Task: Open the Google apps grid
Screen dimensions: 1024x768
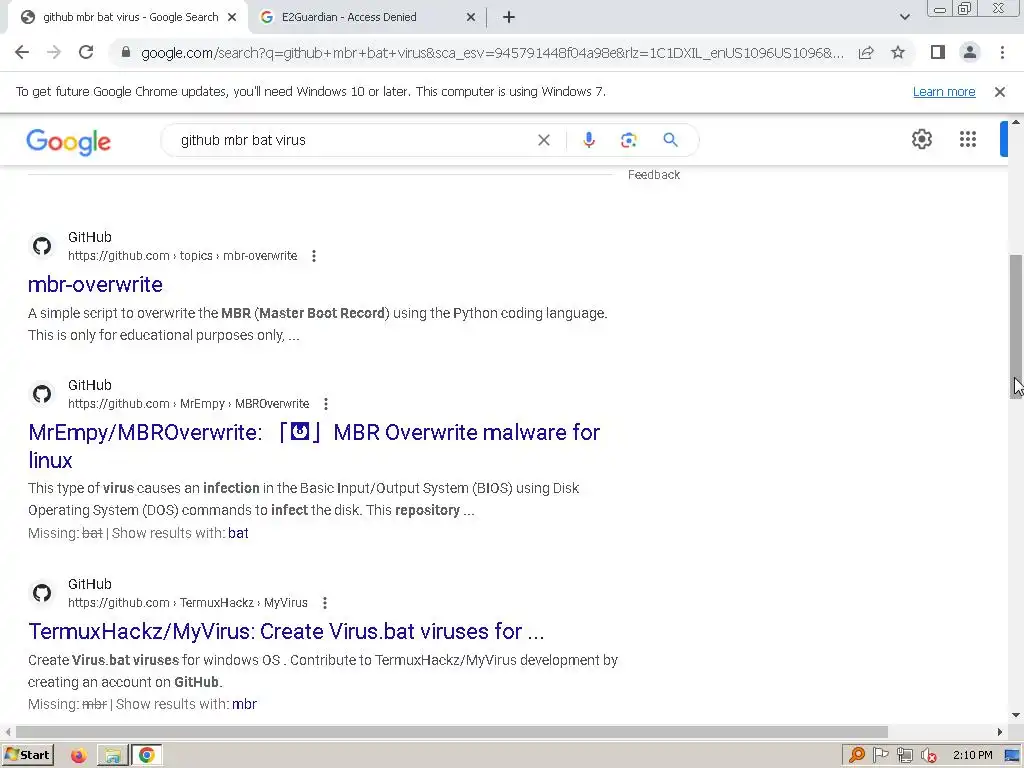Action: coord(967,139)
